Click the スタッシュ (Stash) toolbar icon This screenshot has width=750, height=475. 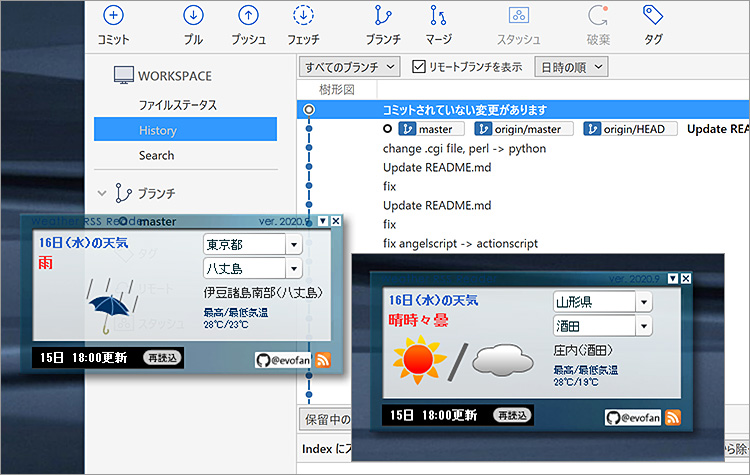click(518, 15)
